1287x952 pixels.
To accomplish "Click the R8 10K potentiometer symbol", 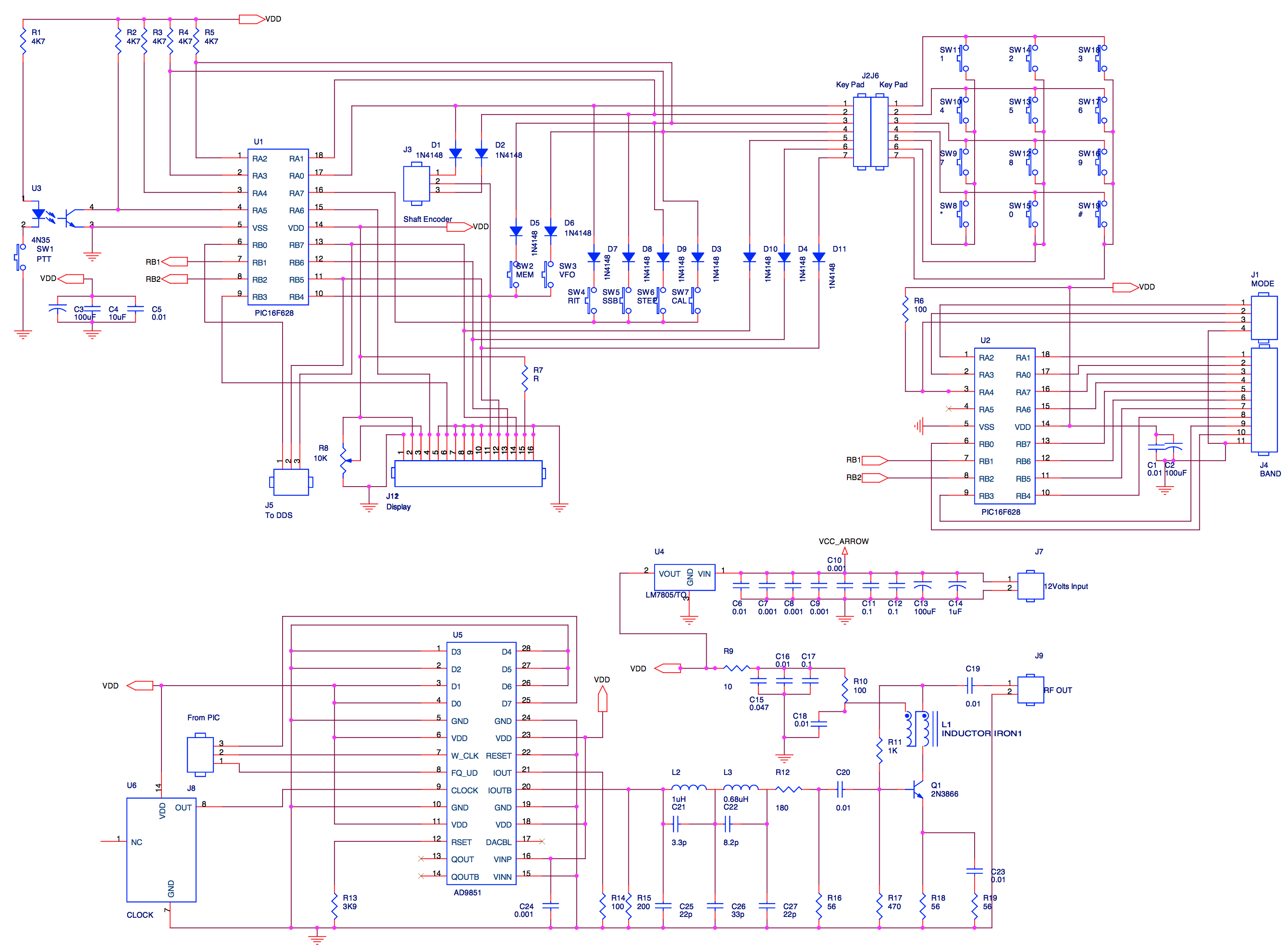I will 346,461.
